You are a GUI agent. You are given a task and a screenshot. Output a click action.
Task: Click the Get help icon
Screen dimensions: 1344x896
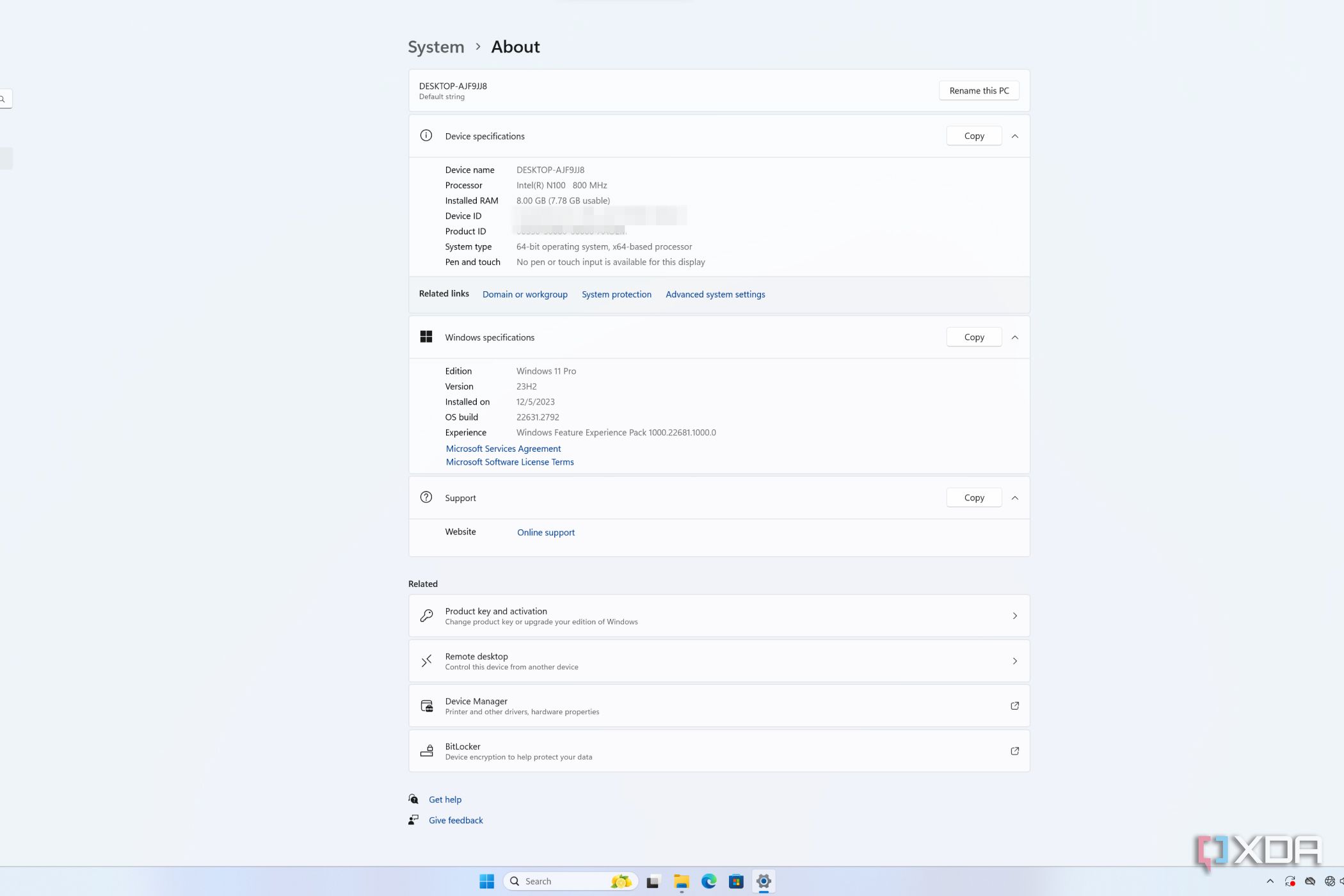(413, 799)
